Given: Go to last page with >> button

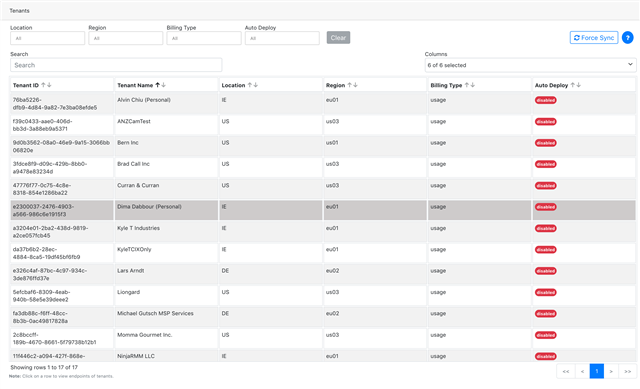Looking at the screenshot, I should pyautogui.click(x=627, y=371).
